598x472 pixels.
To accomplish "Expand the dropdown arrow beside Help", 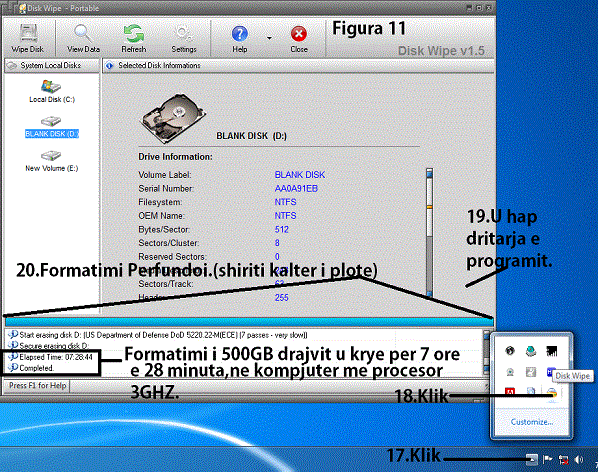I will (x=269, y=38).
